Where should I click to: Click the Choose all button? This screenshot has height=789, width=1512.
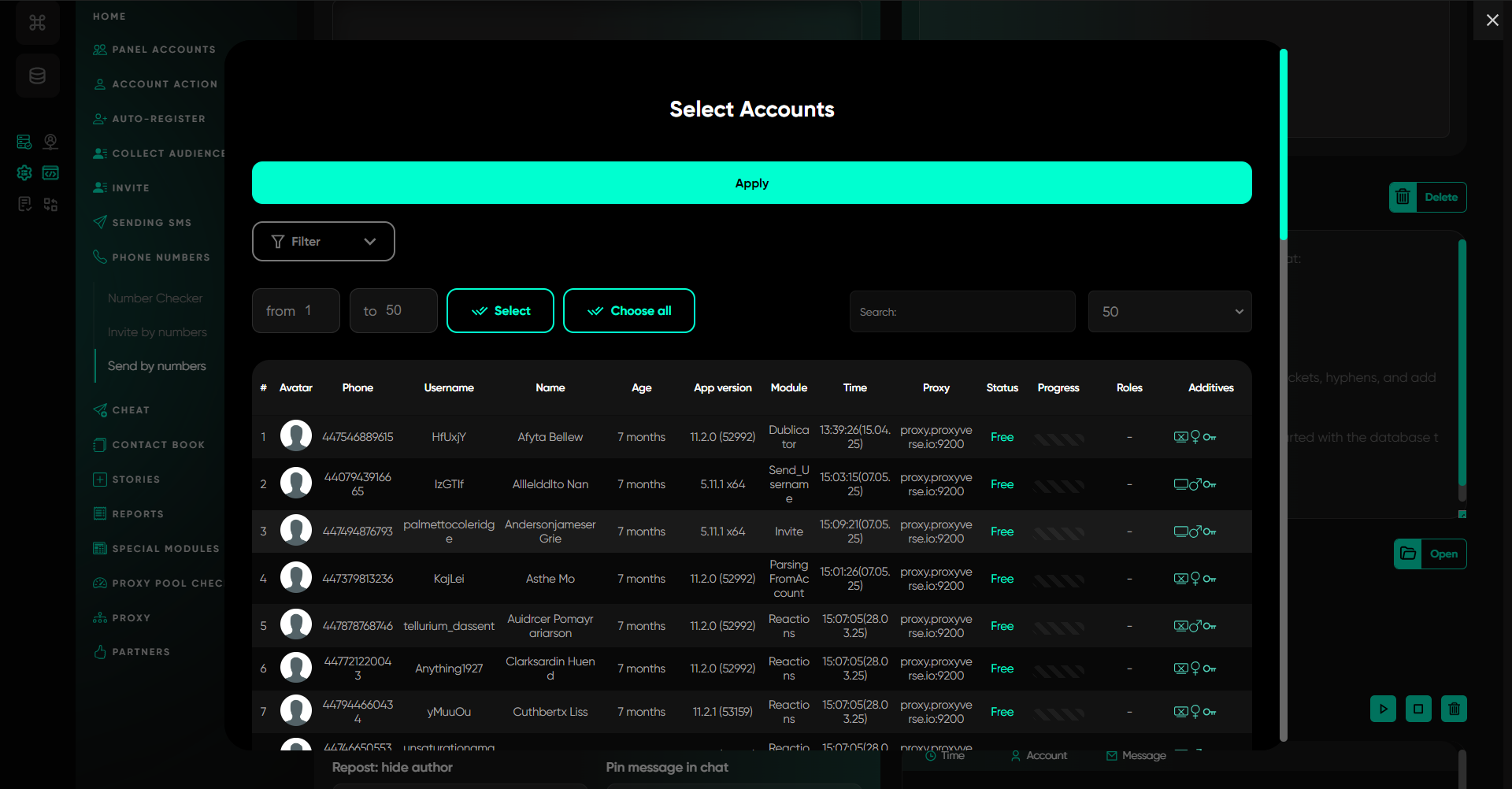[x=628, y=311]
